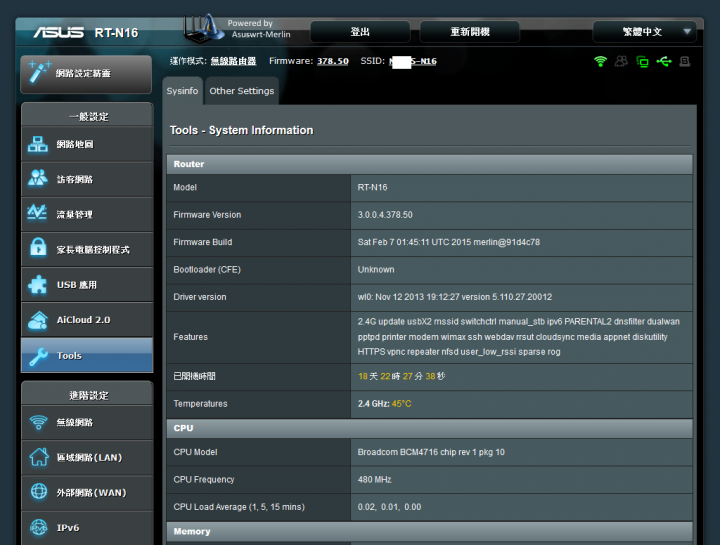
Task: Click the CPU load average values
Action: pyautogui.click(x=389, y=507)
